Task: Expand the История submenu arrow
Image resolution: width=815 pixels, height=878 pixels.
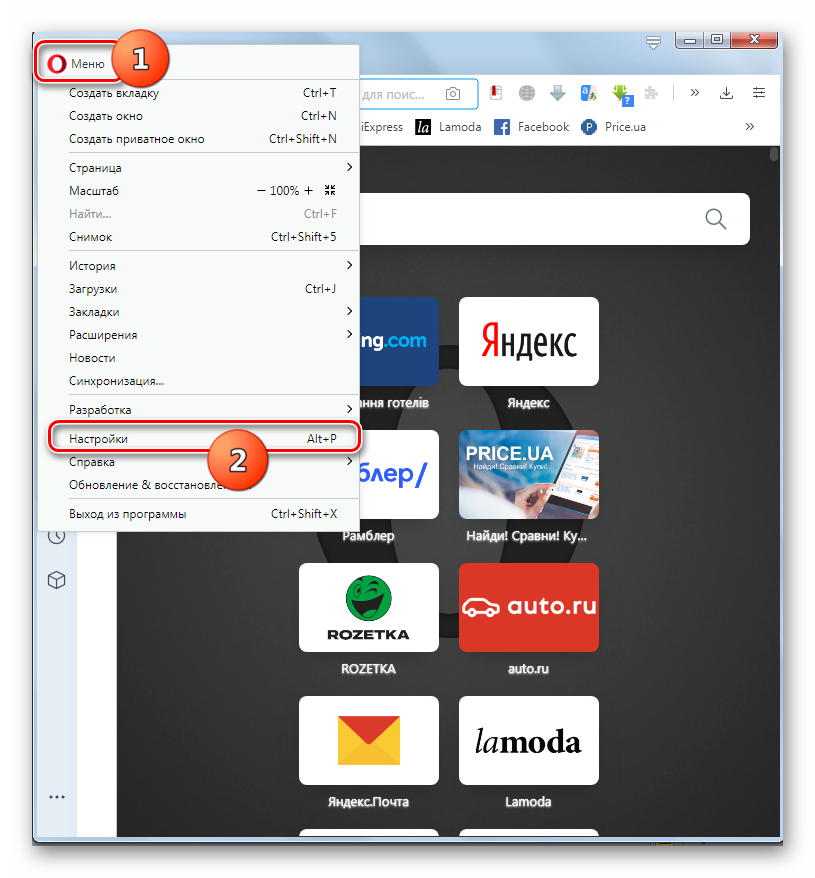Action: click(x=349, y=265)
